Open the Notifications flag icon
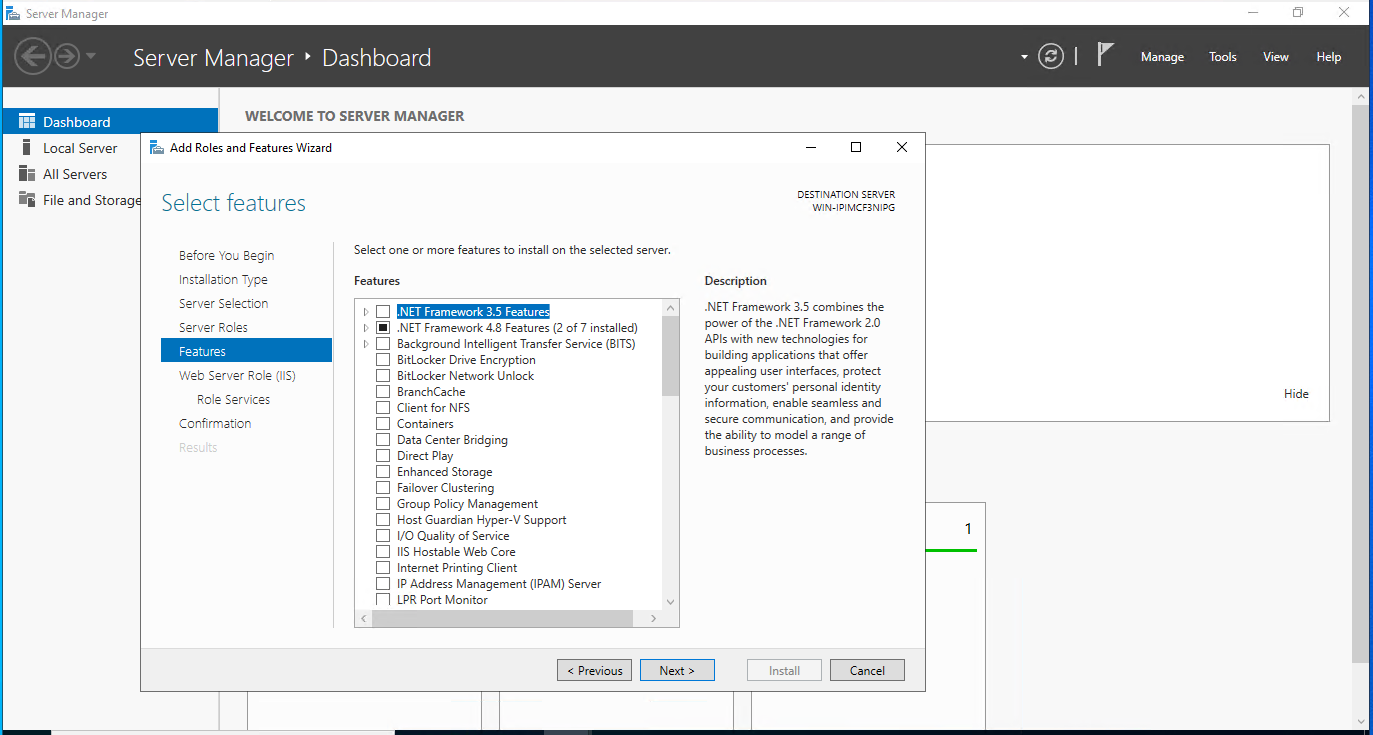 pos(1105,54)
